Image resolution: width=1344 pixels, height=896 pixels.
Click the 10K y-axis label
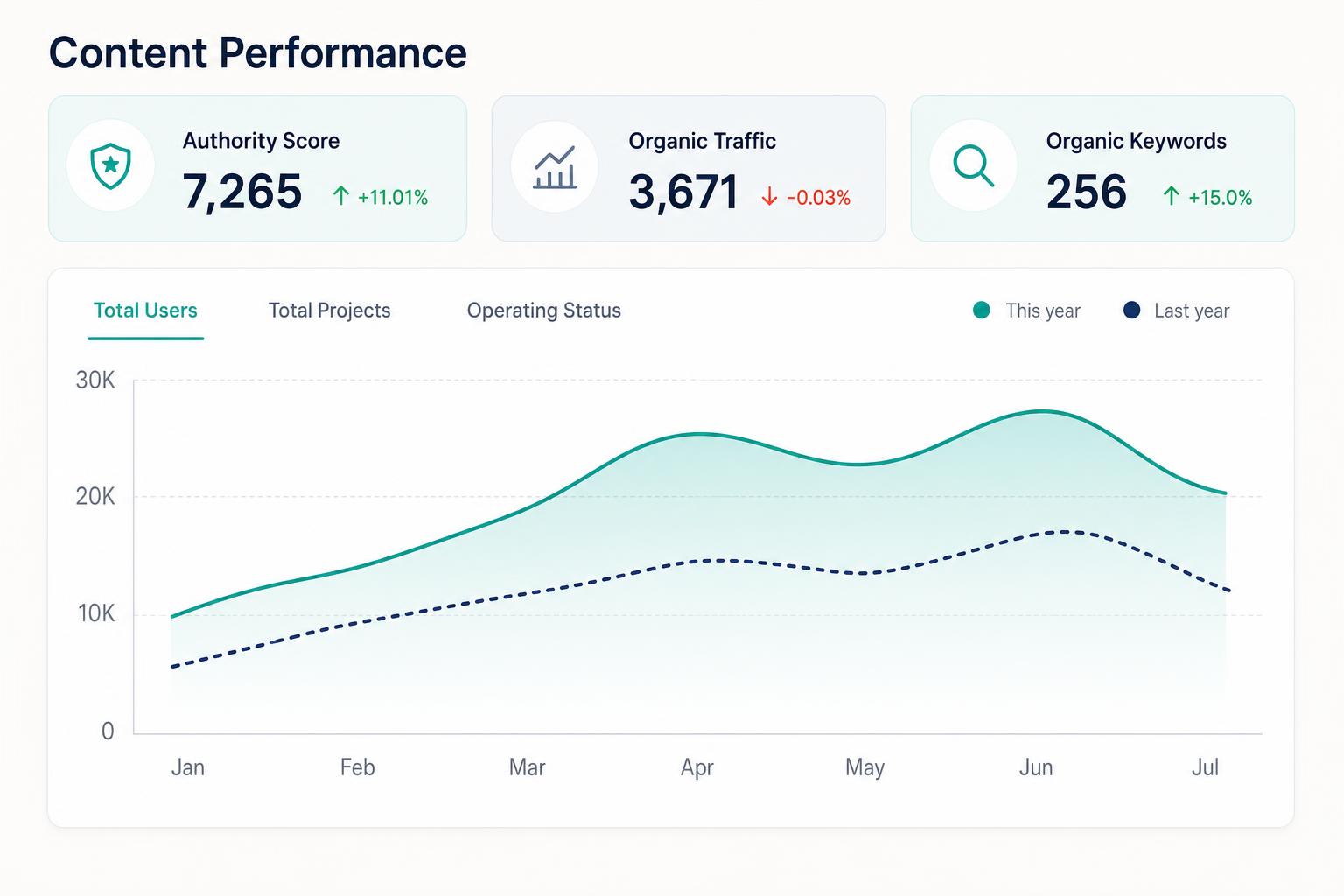pyautogui.click(x=96, y=613)
